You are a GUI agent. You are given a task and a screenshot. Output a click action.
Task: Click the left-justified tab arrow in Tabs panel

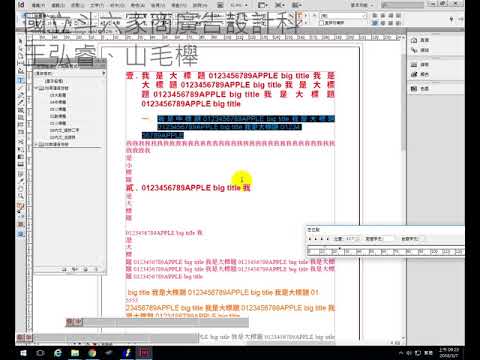tap(310, 239)
